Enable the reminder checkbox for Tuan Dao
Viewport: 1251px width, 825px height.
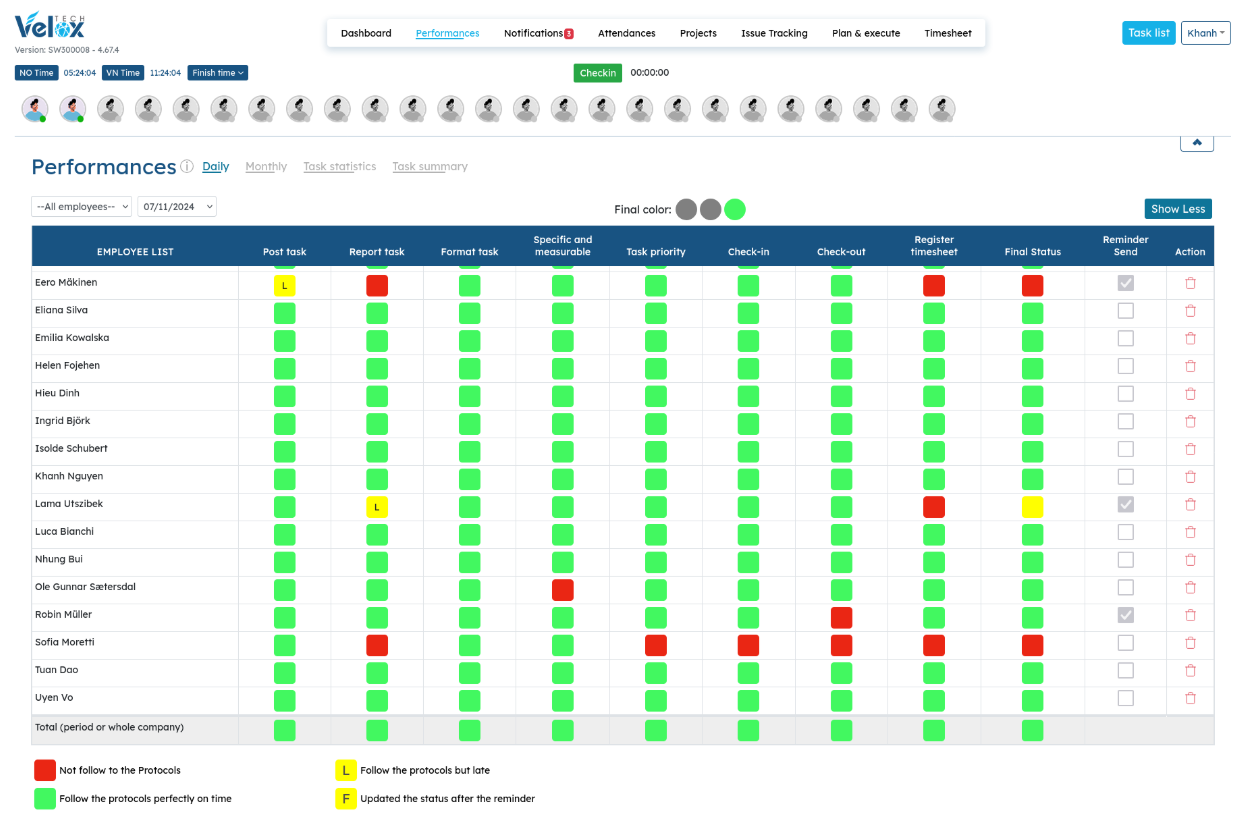(1126, 670)
